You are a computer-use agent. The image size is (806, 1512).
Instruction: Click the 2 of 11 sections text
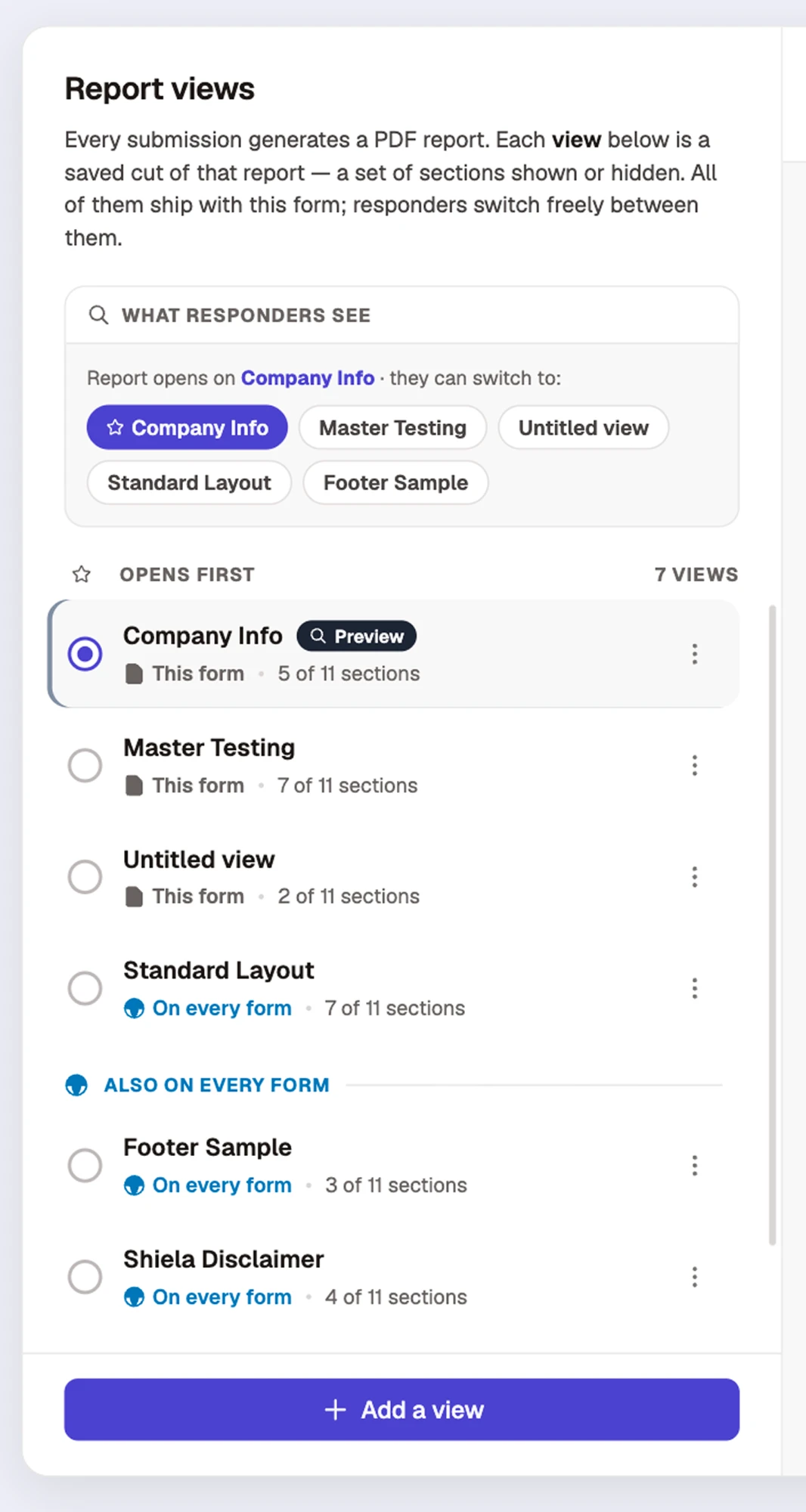coord(349,897)
